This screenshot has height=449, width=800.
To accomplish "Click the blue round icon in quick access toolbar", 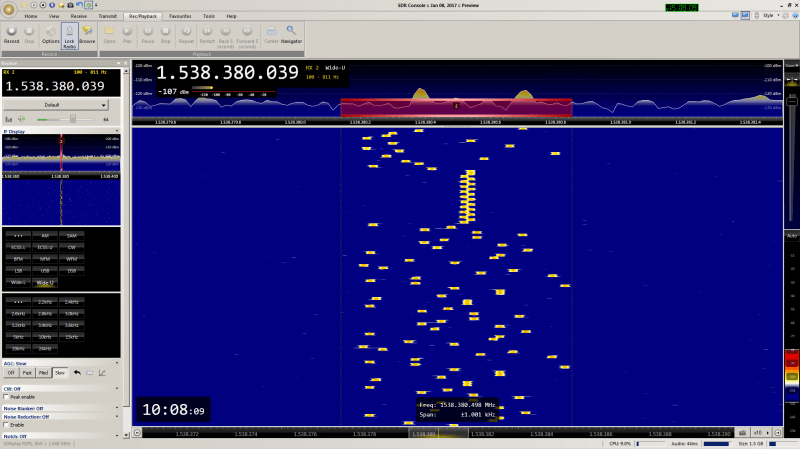I will [52, 5].
